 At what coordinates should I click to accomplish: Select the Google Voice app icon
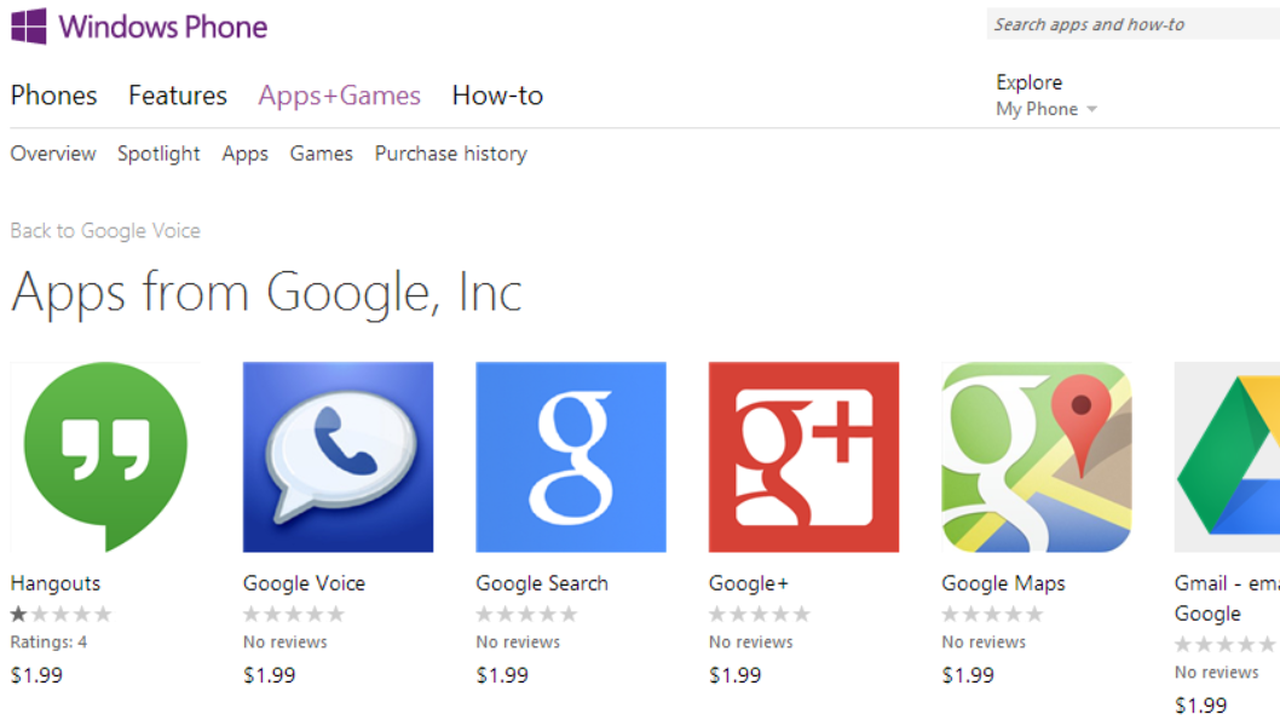pos(338,457)
